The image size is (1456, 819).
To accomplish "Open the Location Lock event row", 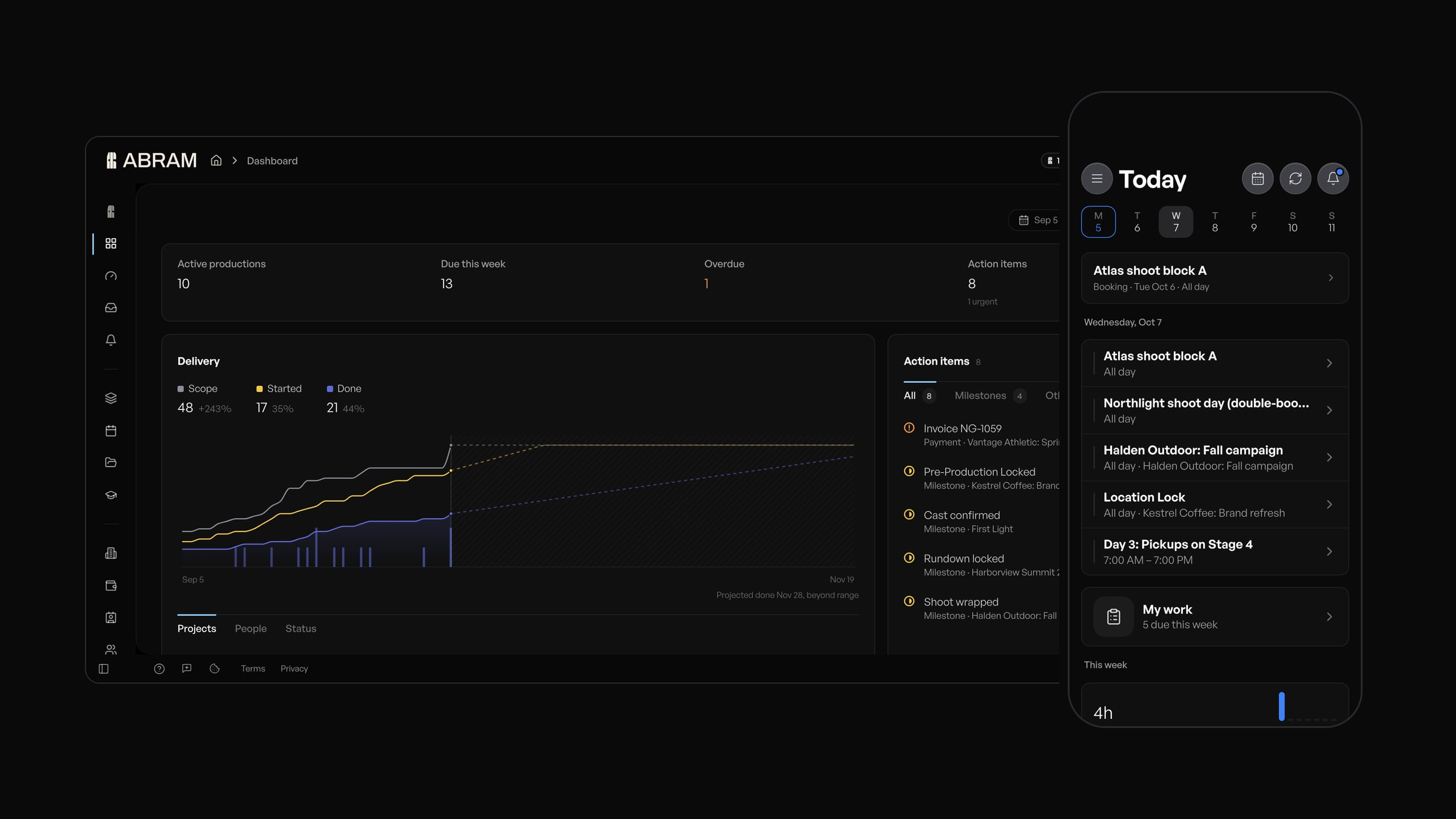I will (x=1215, y=505).
